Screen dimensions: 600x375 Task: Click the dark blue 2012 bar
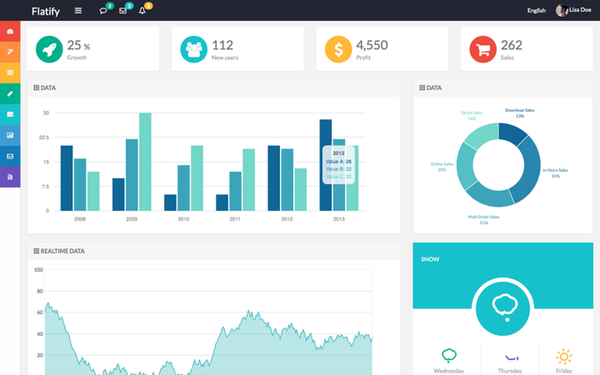coord(274,178)
